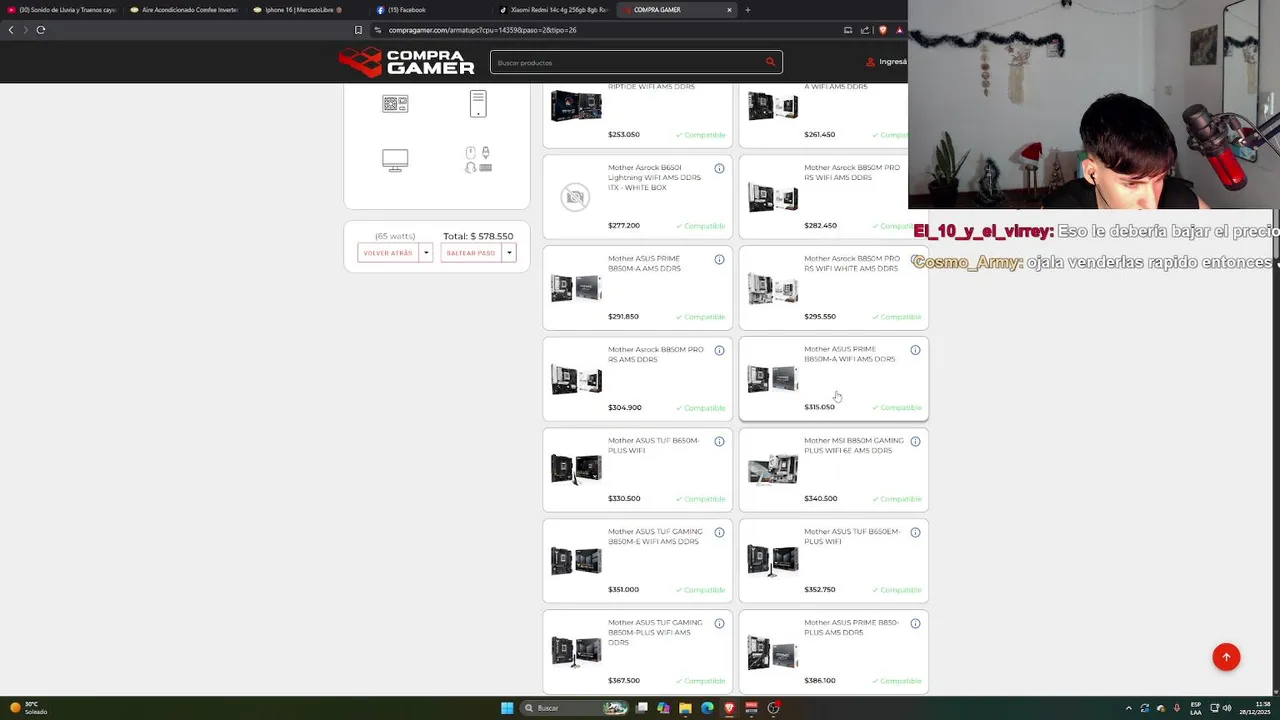Open info for ASUS TUF B650M-PLUS WIFI
The height and width of the screenshot is (720, 1280).
point(719,441)
